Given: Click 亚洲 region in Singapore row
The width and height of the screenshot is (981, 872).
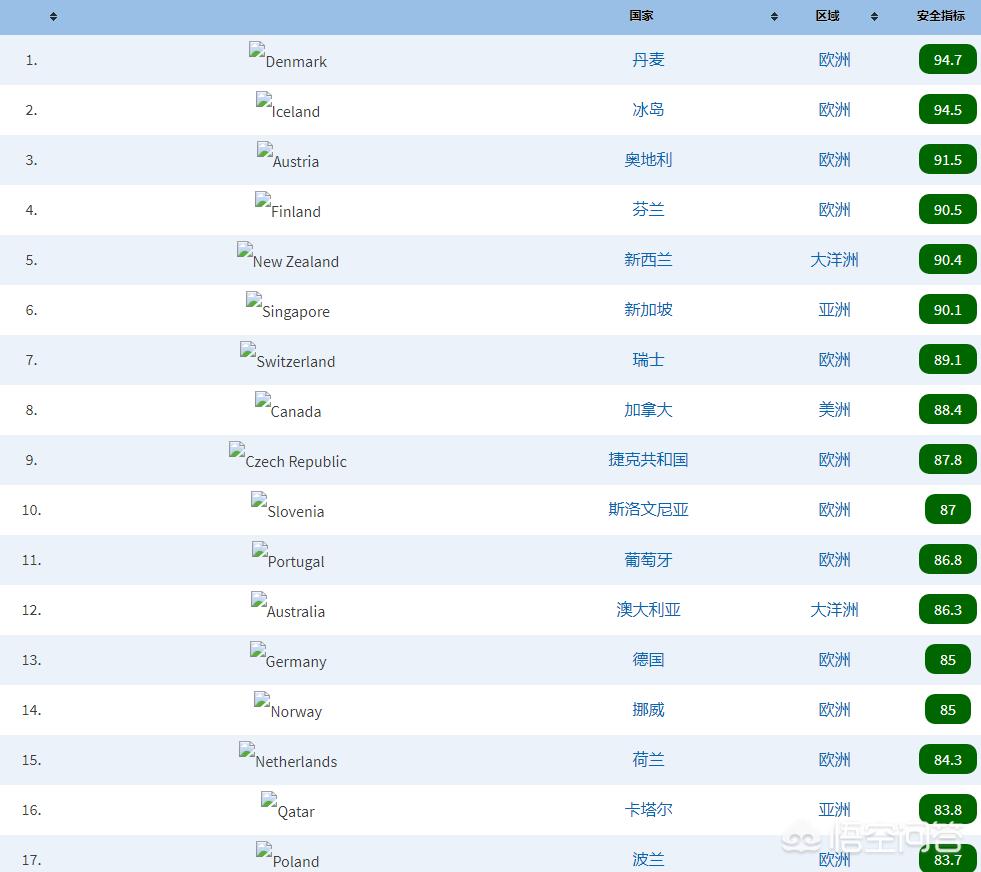Looking at the screenshot, I should 834,310.
